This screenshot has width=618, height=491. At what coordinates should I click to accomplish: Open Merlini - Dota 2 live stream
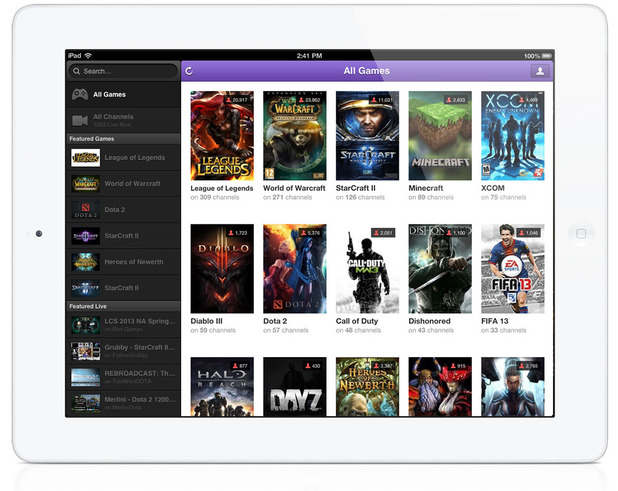123,403
